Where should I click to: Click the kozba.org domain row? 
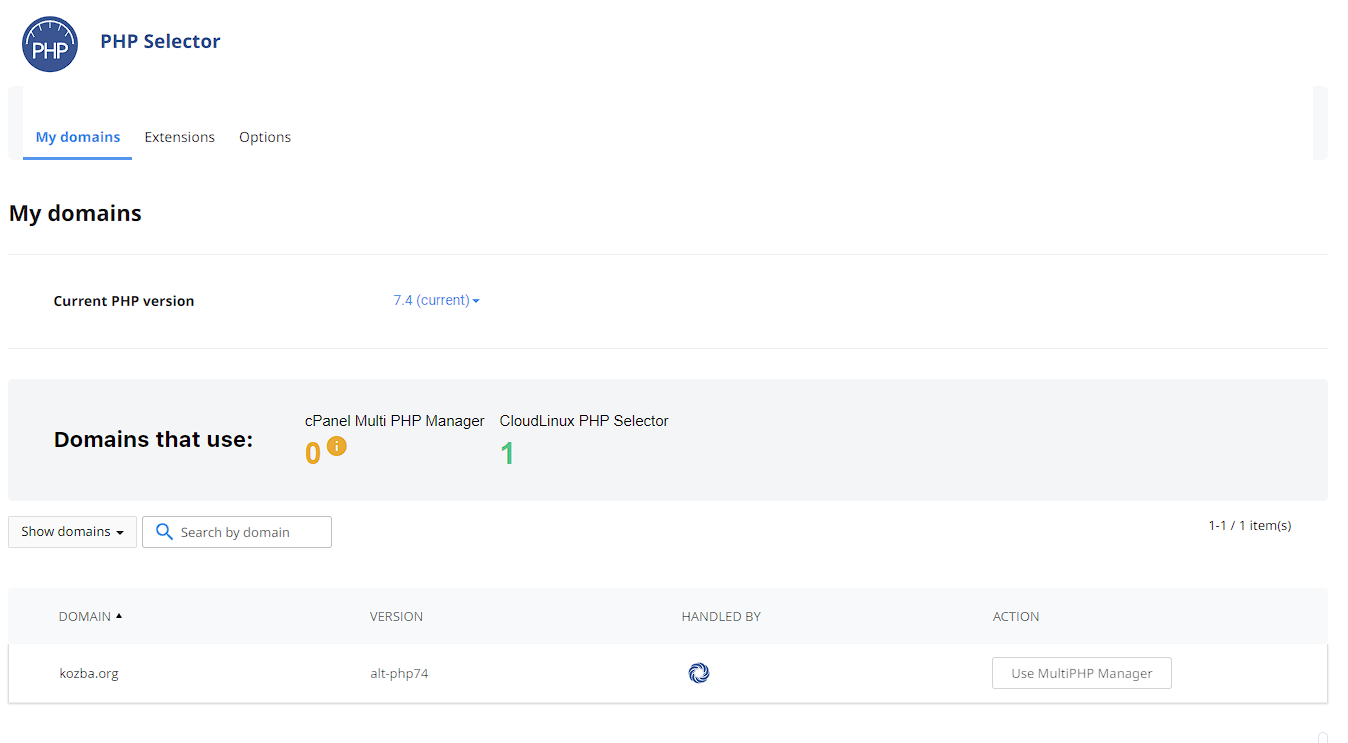click(x=668, y=673)
